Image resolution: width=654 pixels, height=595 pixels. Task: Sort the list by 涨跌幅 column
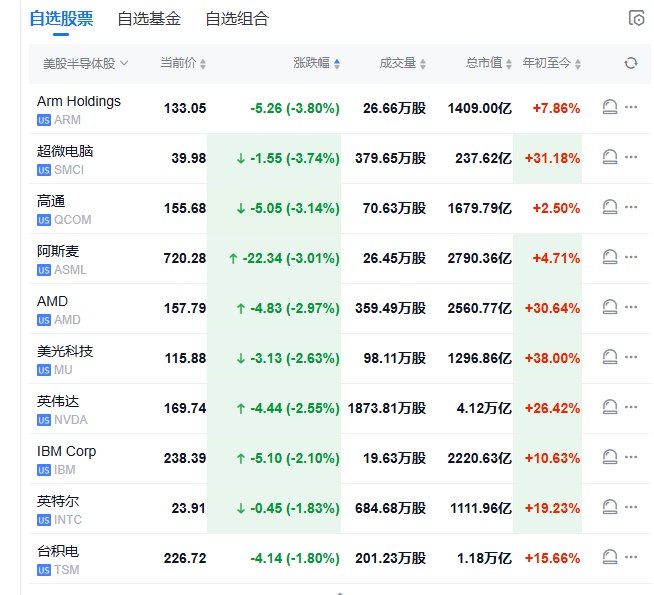pos(317,63)
